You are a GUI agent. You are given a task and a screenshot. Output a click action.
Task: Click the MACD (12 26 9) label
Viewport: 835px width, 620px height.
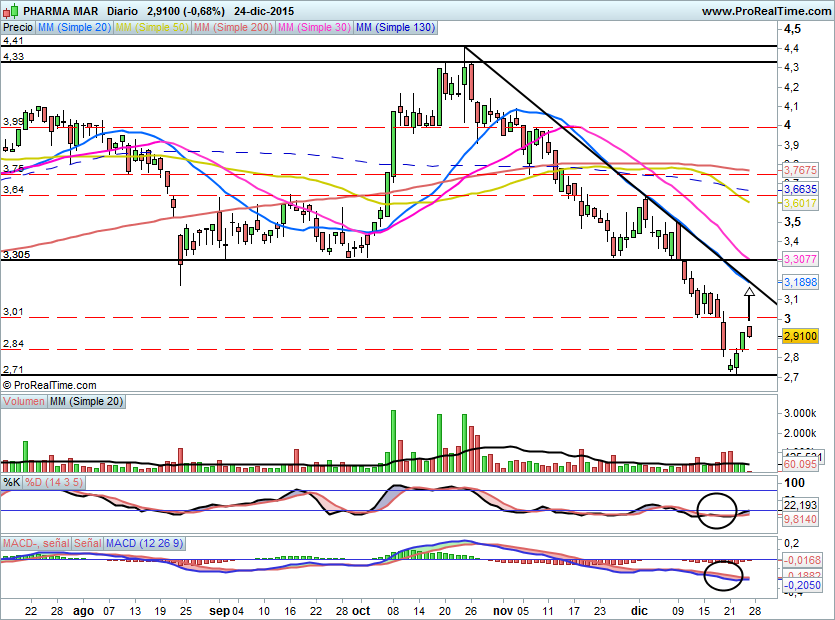pos(144,543)
